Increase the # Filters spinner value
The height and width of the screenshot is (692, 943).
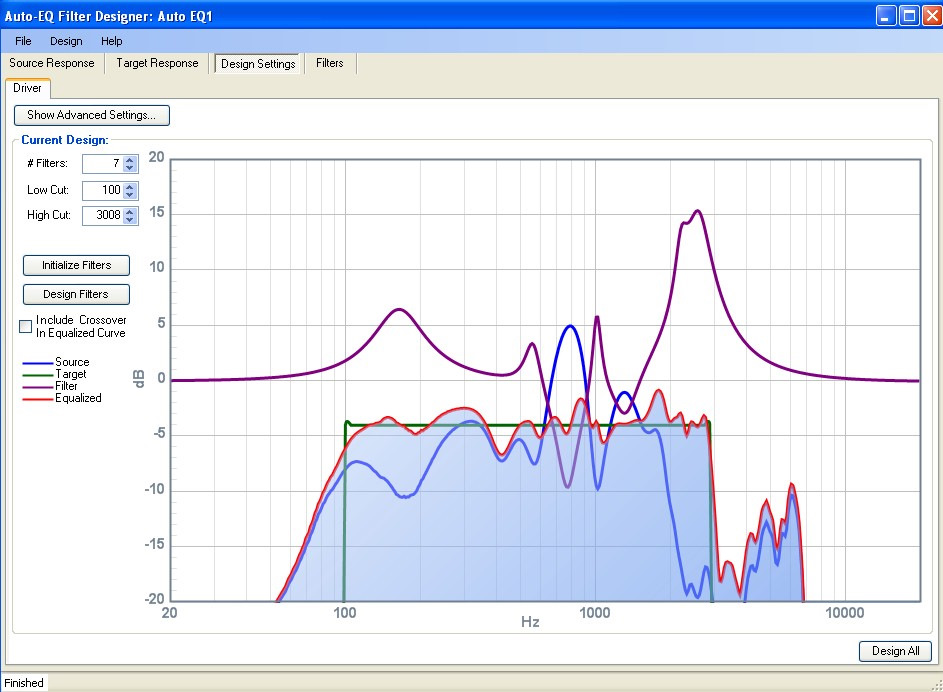tap(130, 159)
